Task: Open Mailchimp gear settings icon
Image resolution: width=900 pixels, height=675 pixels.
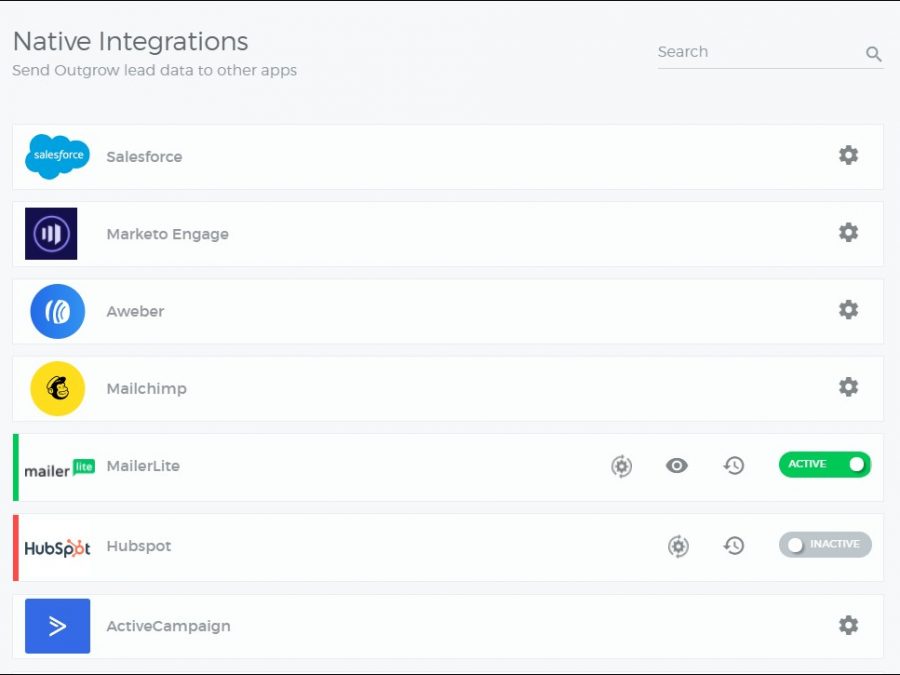Action: (848, 387)
